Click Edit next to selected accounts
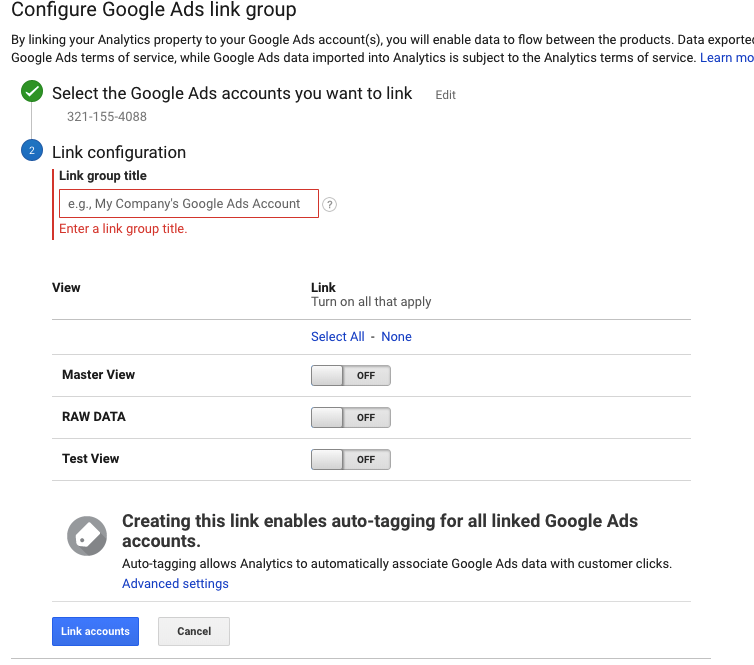 point(445,95)
